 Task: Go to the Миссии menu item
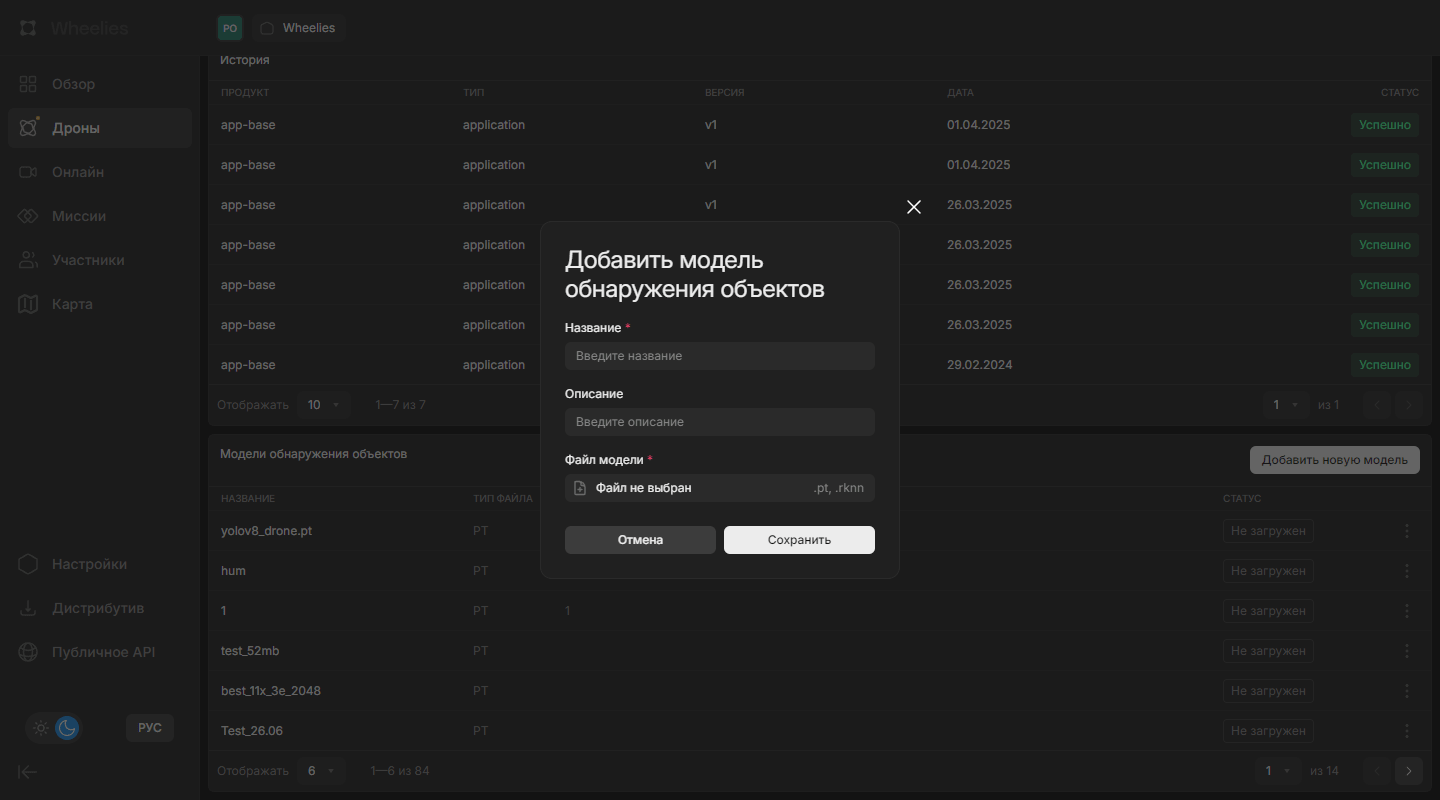[79, 216]
